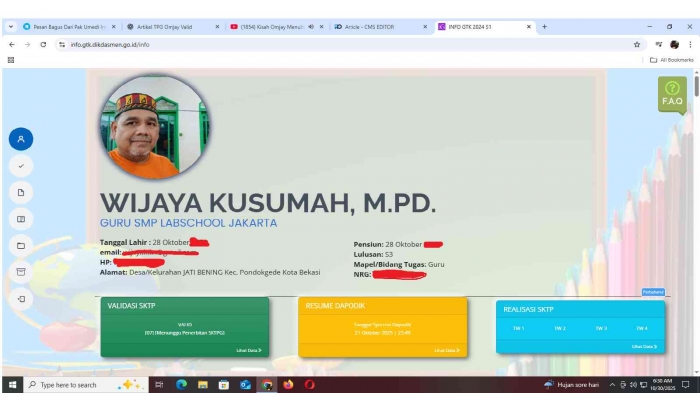This screenshot has height=393, width=700.
Task: View site information icon in address bar
Action: tap(62, 45)
